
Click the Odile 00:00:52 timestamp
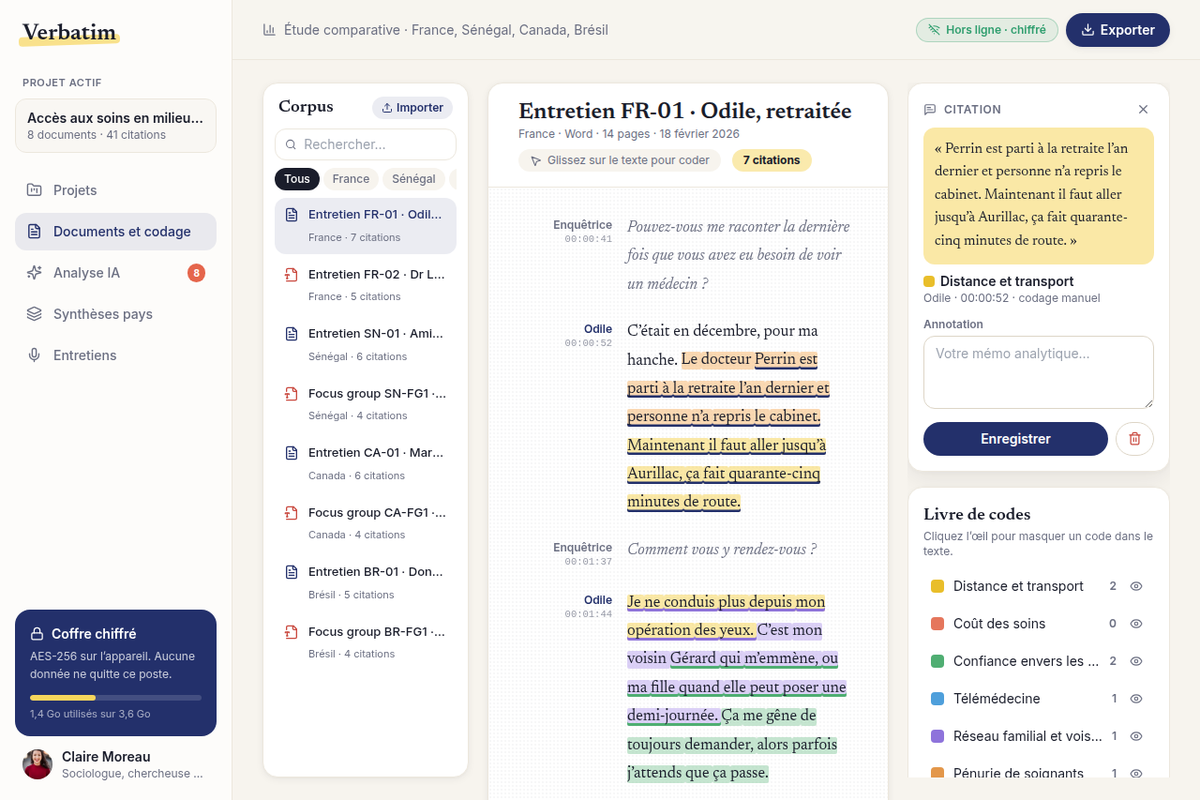pyautogui.click(x=588, y=343)
